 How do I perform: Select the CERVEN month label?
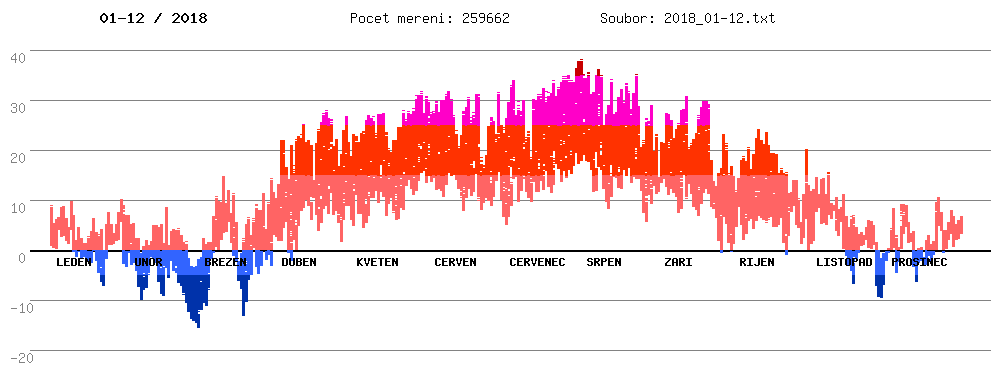click(x=455, y=262)
